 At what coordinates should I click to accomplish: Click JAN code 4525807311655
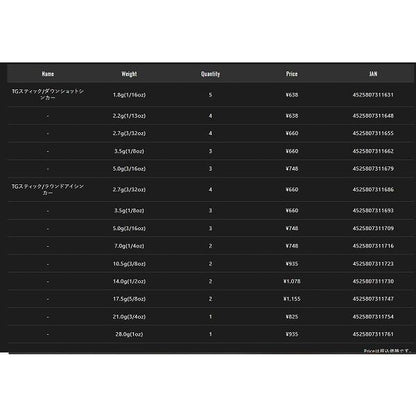(x=373, y=133)
